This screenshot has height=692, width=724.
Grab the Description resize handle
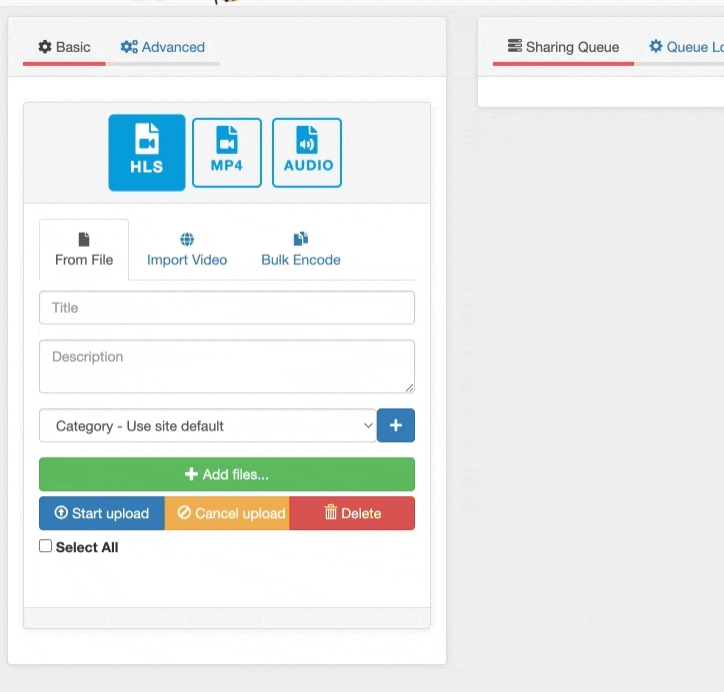pyautogui.click(x=410, y=388)
